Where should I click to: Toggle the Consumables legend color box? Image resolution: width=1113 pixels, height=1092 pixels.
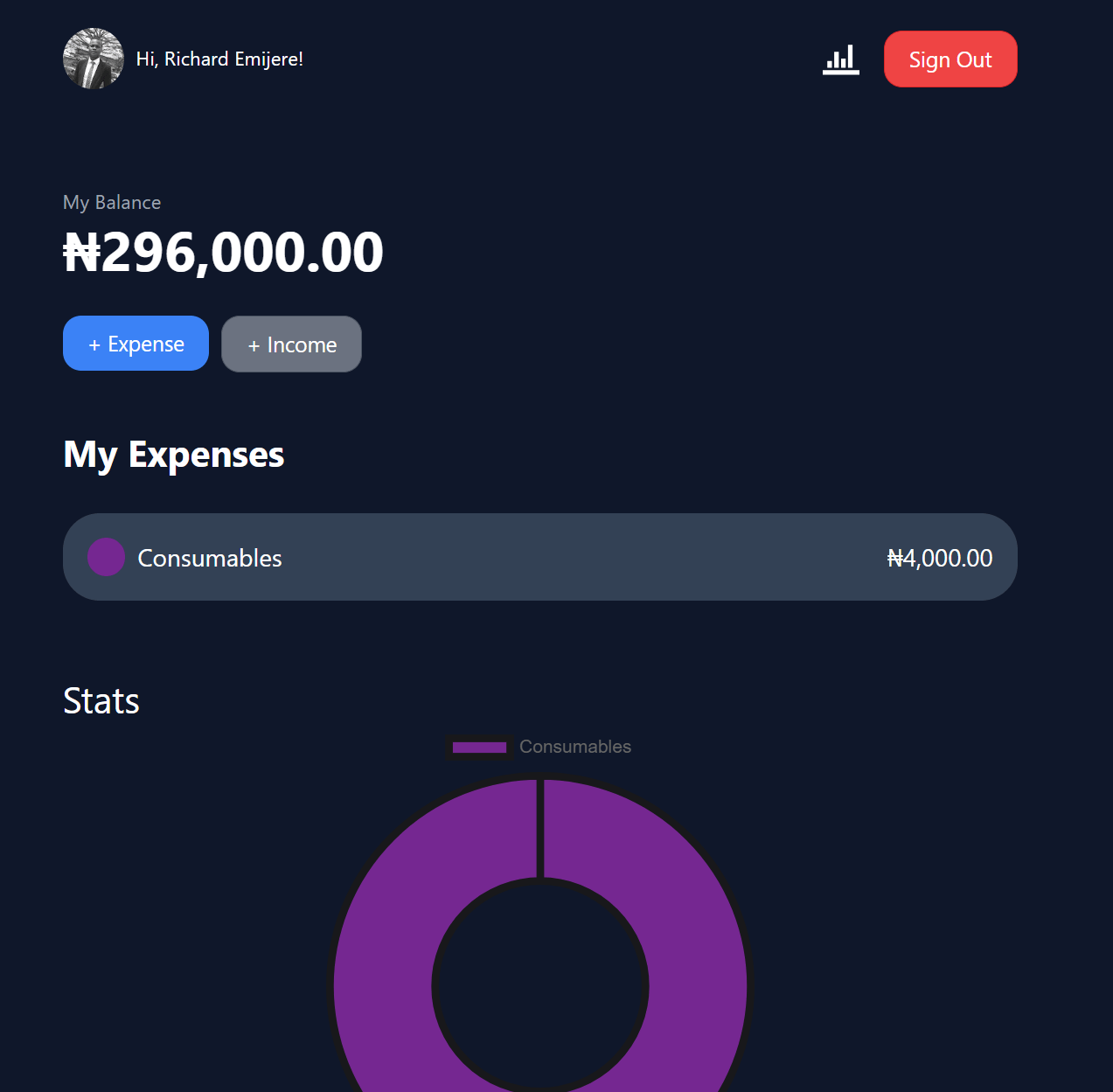pyautogui.click(x=479, y=748)
